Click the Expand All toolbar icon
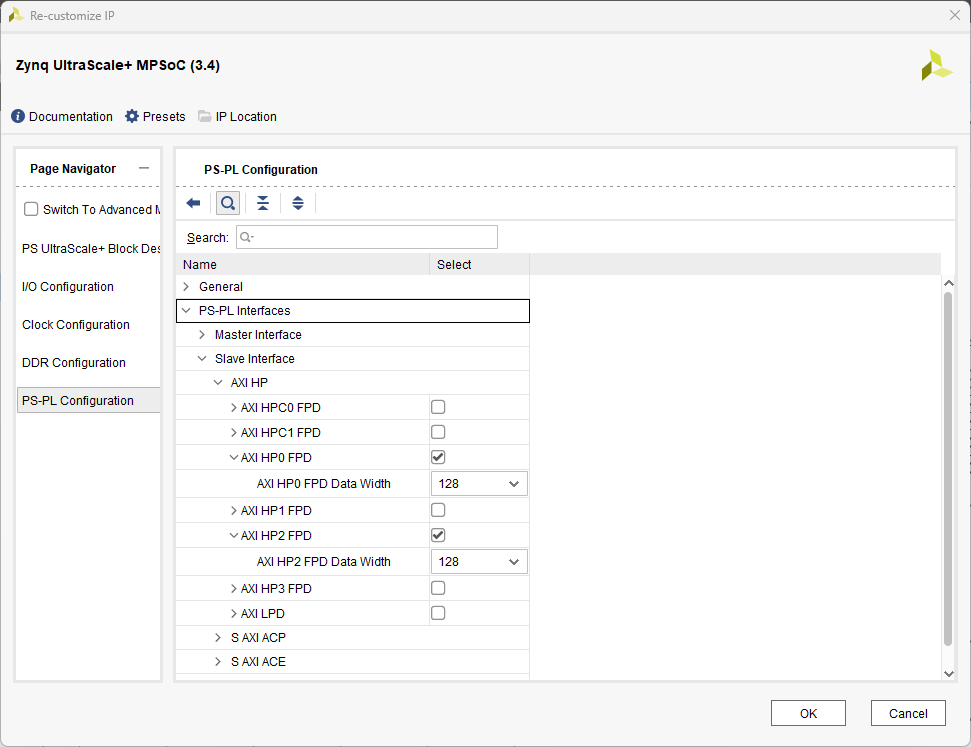Viewport: 971px width, 747px height. point(297,203)
